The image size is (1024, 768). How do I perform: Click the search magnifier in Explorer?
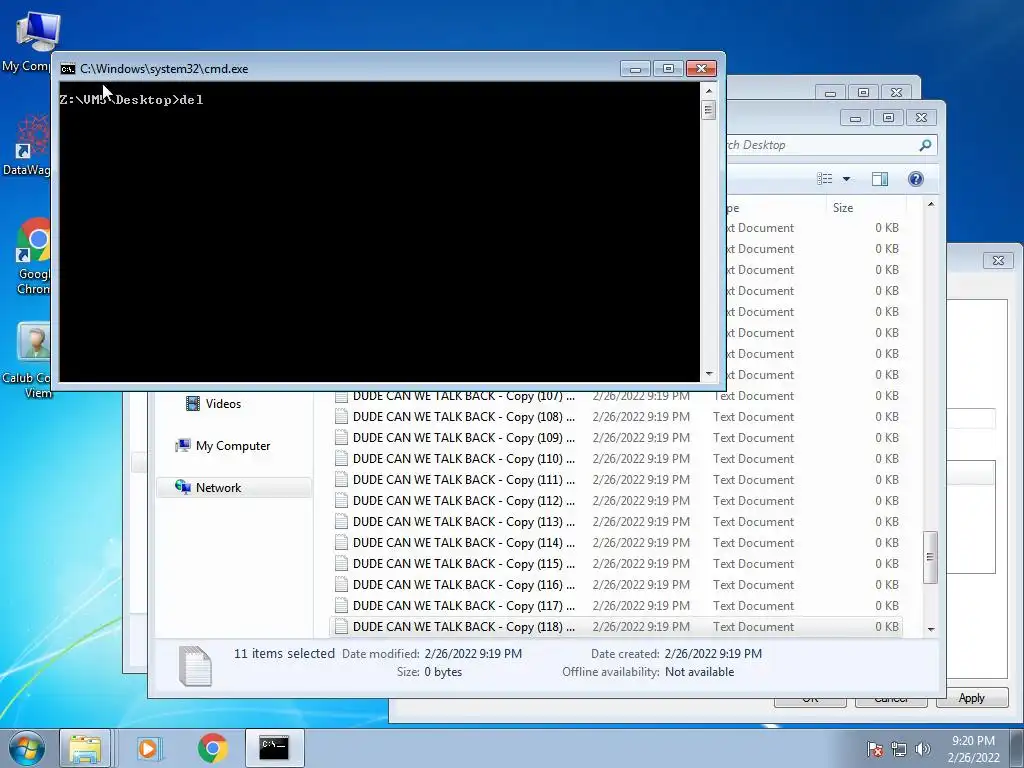[x=925, y=145]
